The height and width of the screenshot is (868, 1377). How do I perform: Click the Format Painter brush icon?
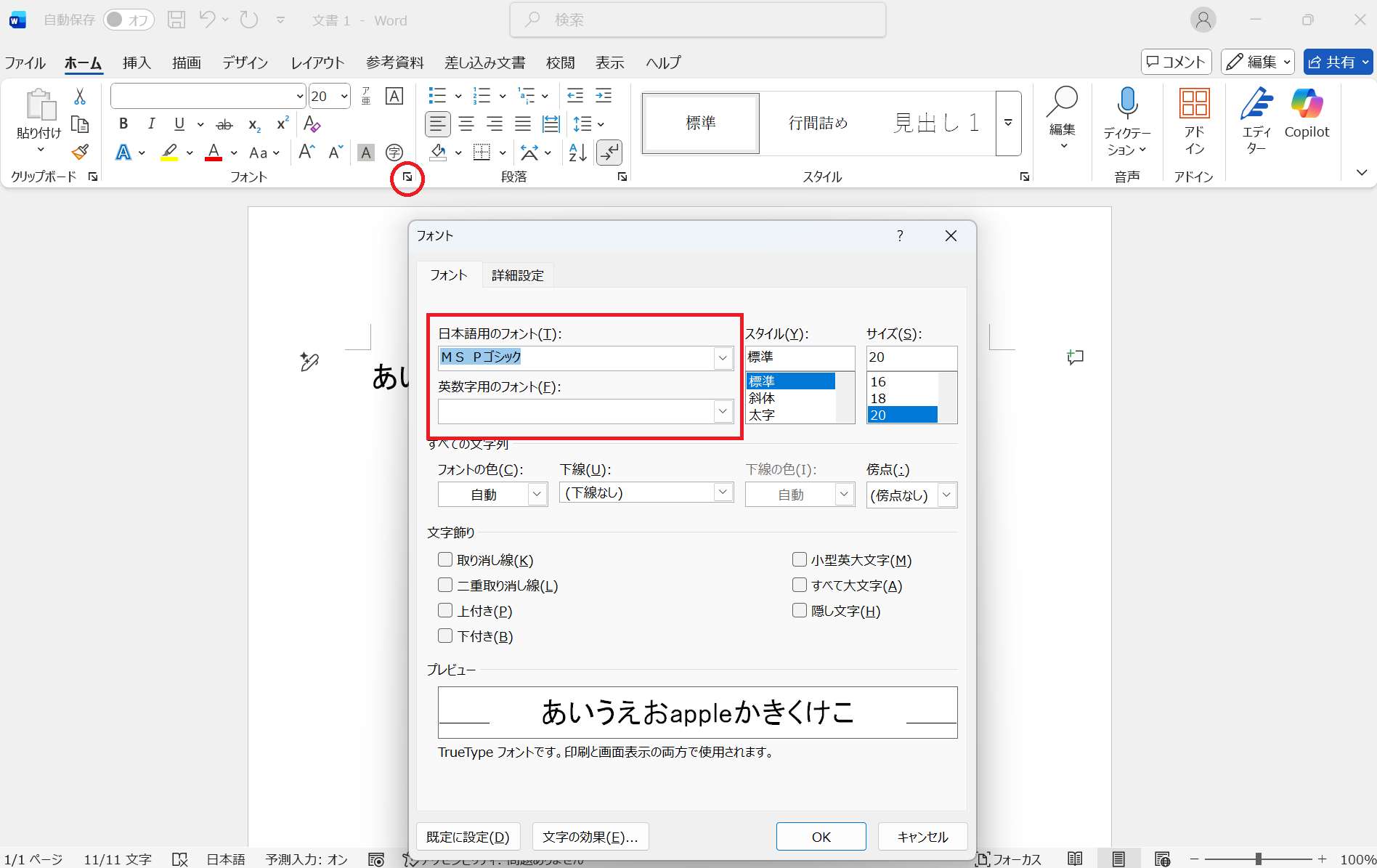(80, 153)
